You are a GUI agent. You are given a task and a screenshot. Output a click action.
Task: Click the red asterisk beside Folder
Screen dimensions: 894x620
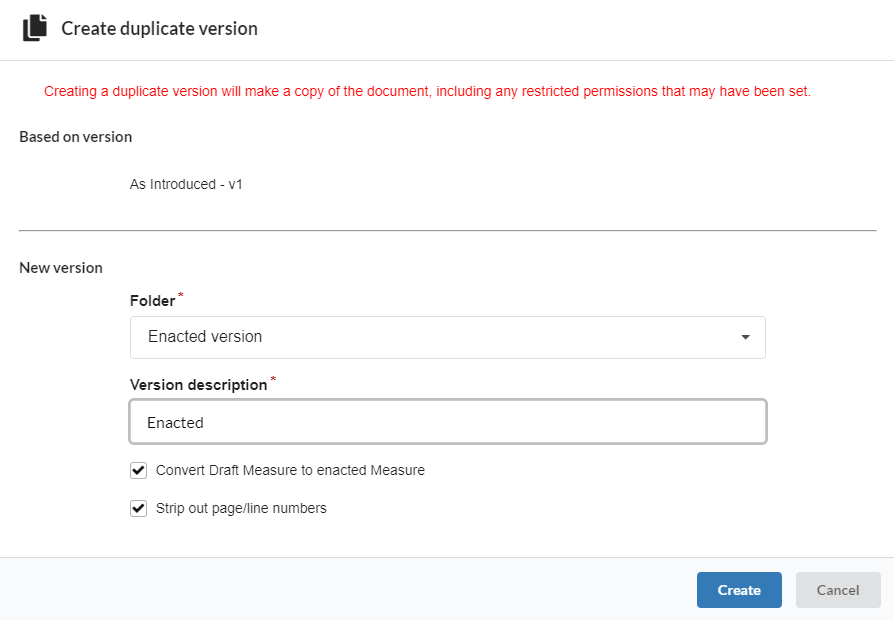(x=181, y=295)
